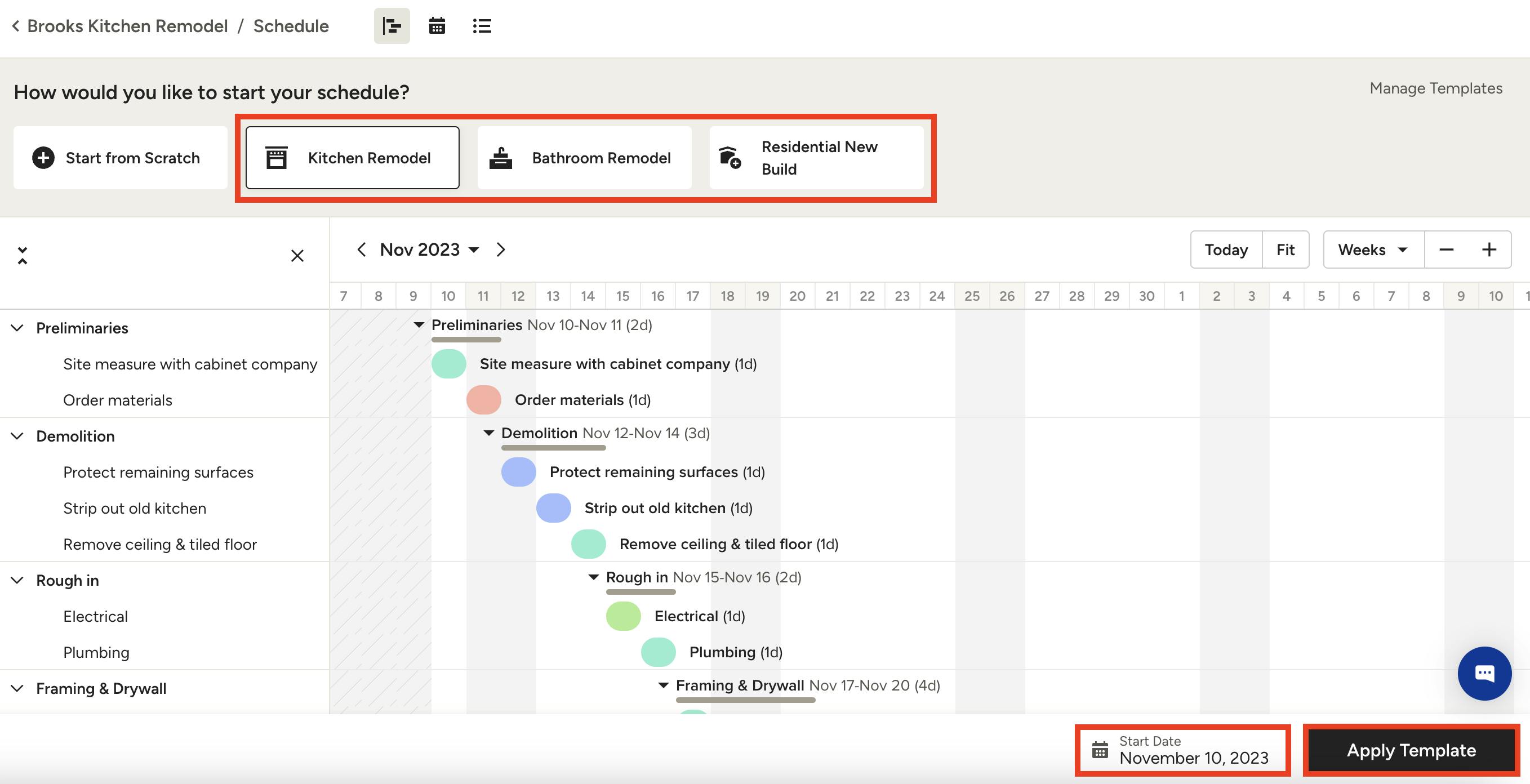1530x784 pixels.
Task: Choose Start from Scratch
Action: pos(120,157)
